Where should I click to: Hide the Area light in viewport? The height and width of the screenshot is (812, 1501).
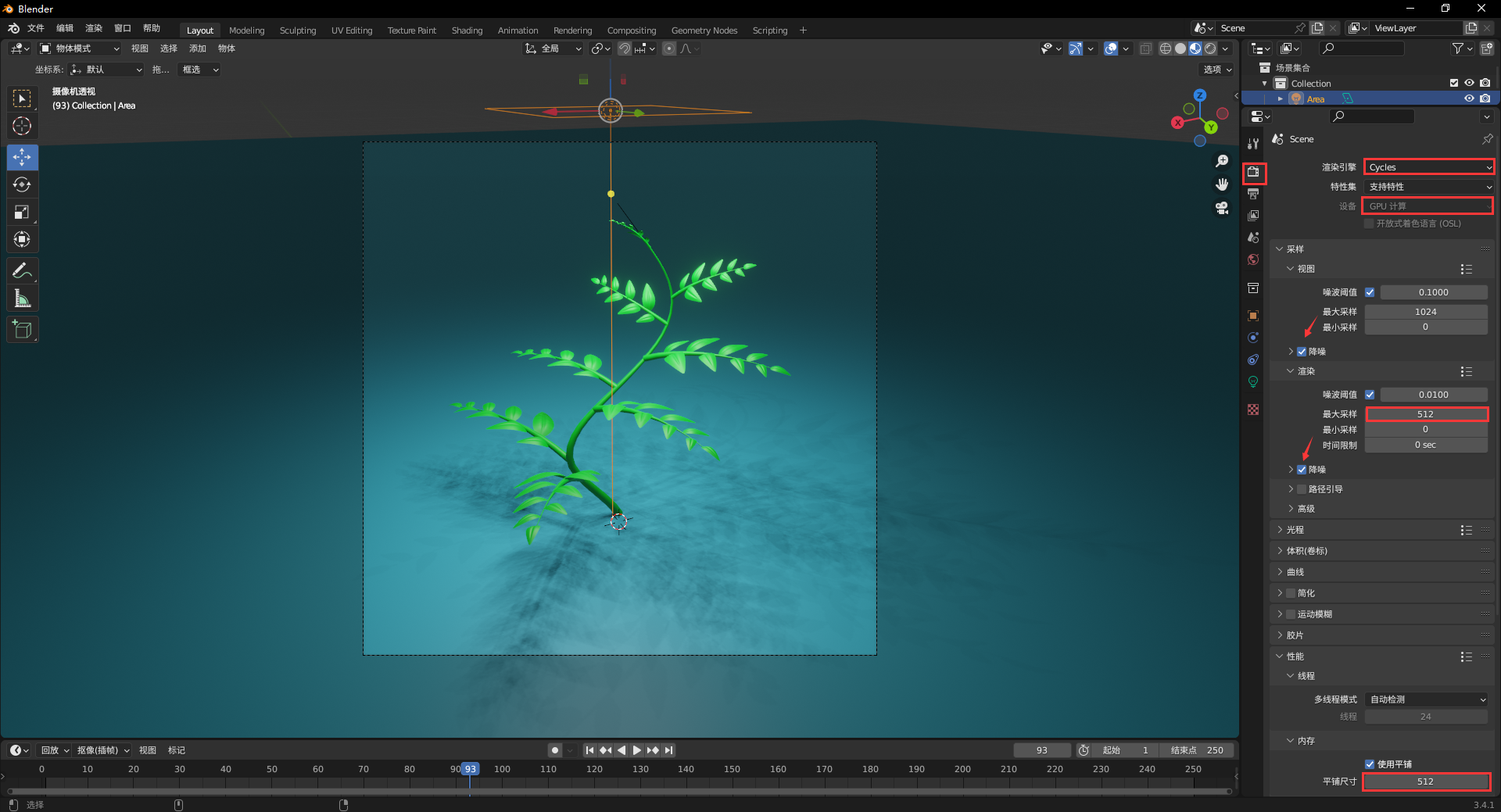1469,98
